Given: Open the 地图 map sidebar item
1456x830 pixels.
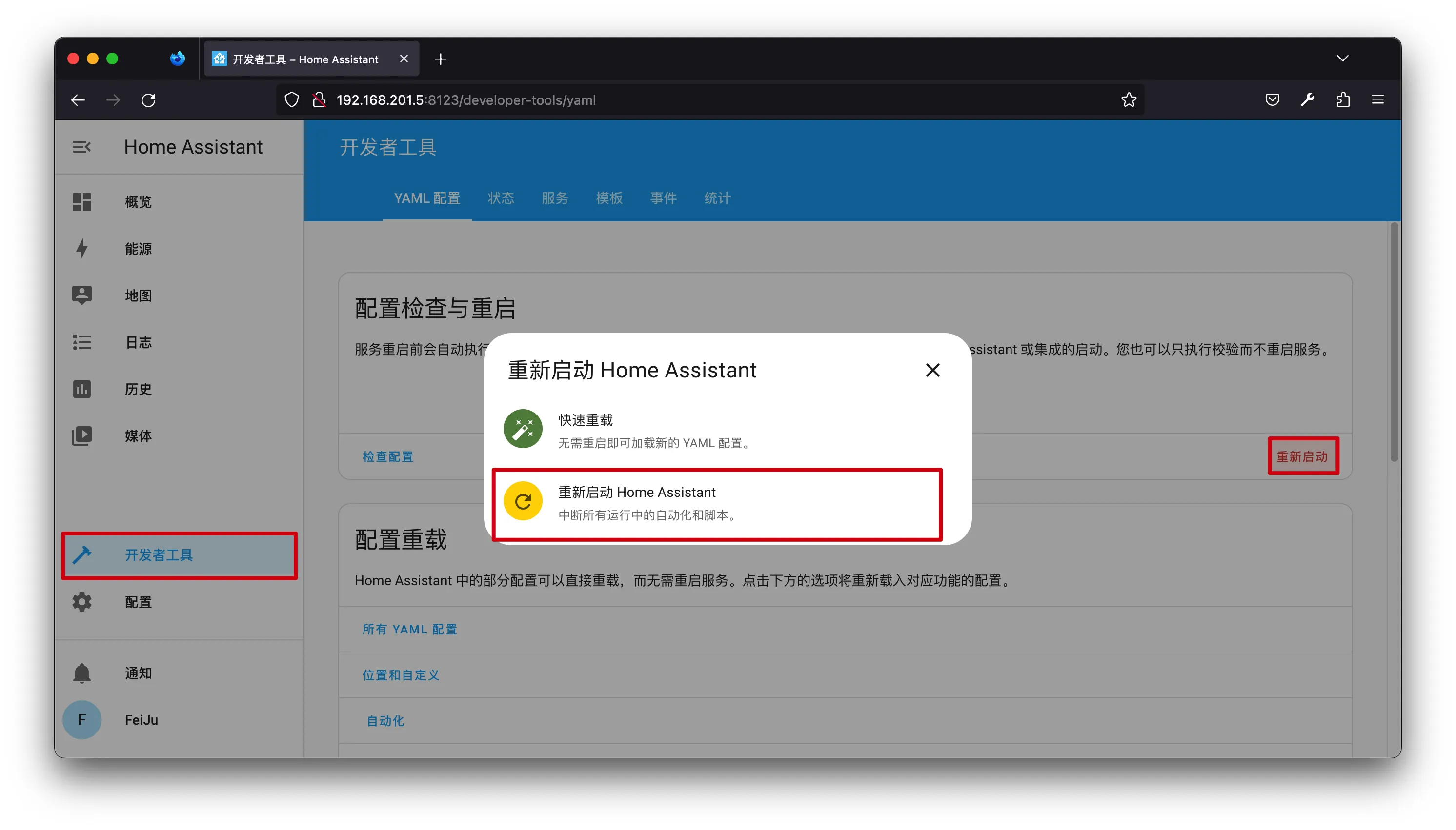Looking at the screenshot, I should tap(138, 296).
